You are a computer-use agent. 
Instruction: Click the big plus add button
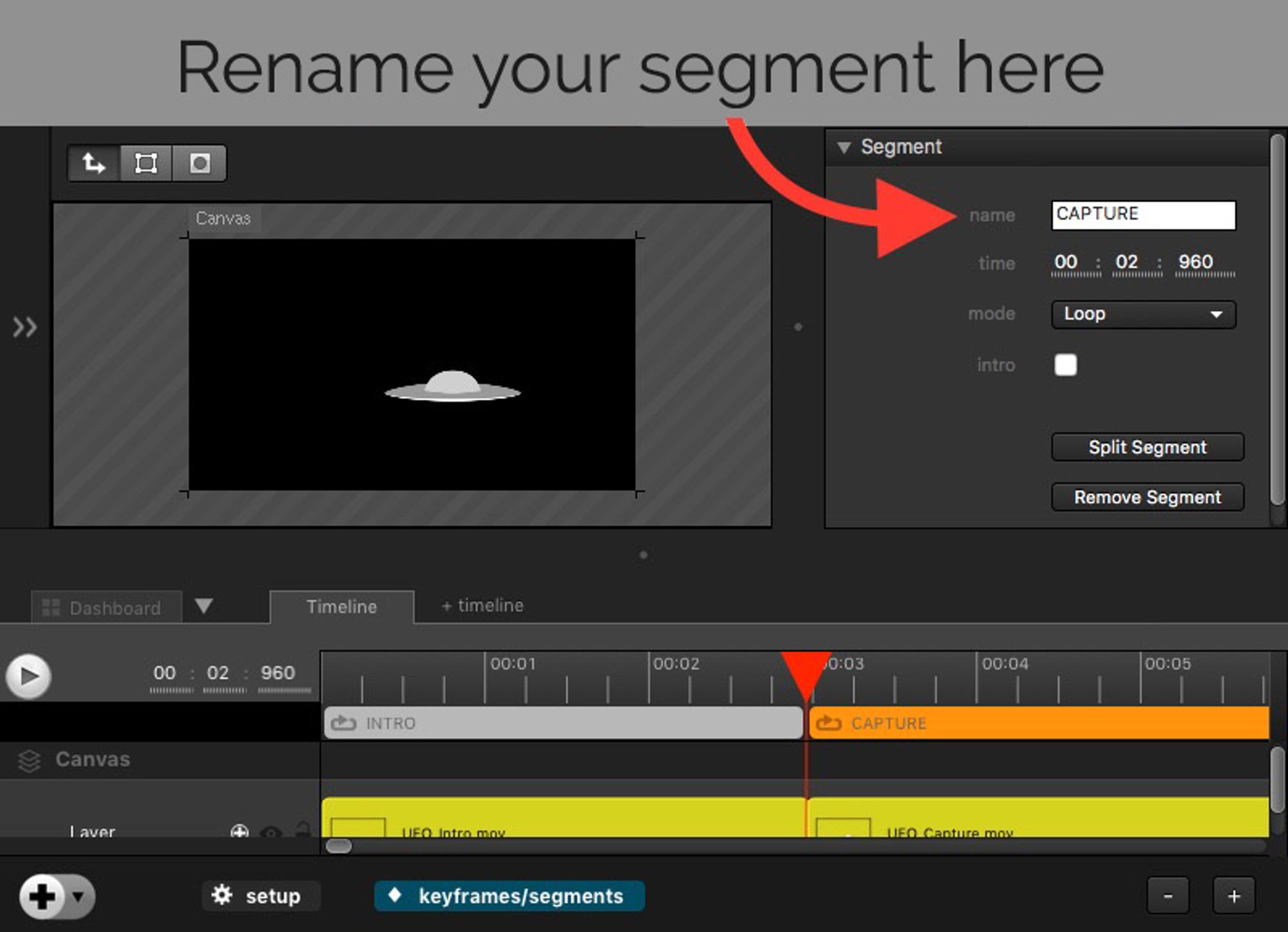[x=43, y=896]
